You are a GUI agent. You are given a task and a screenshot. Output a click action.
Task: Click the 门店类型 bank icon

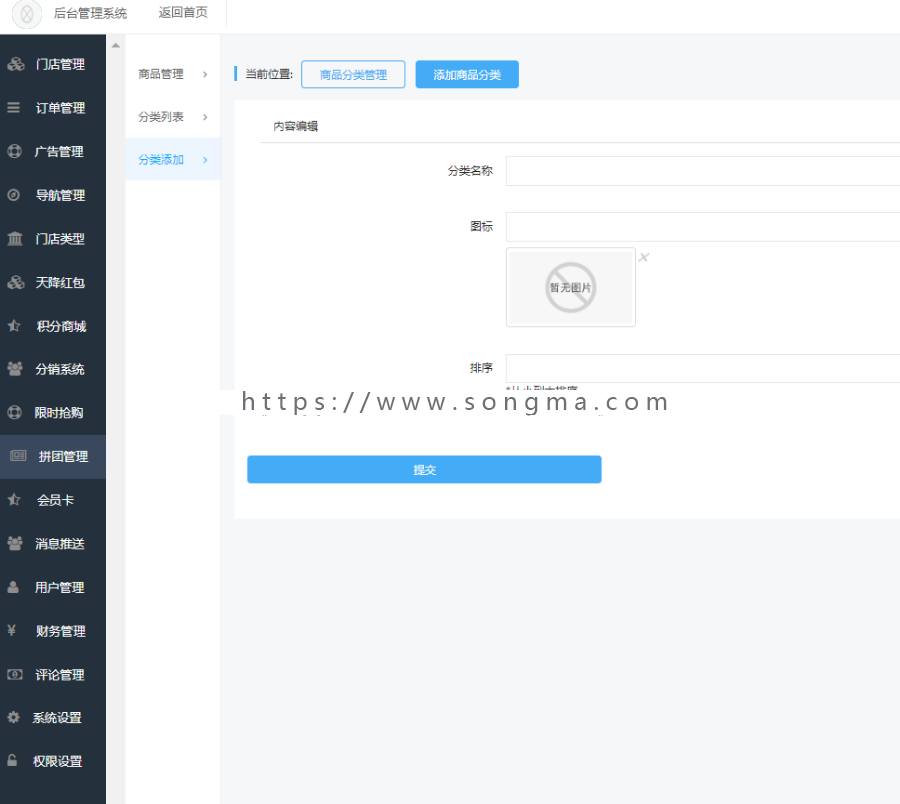15,238
